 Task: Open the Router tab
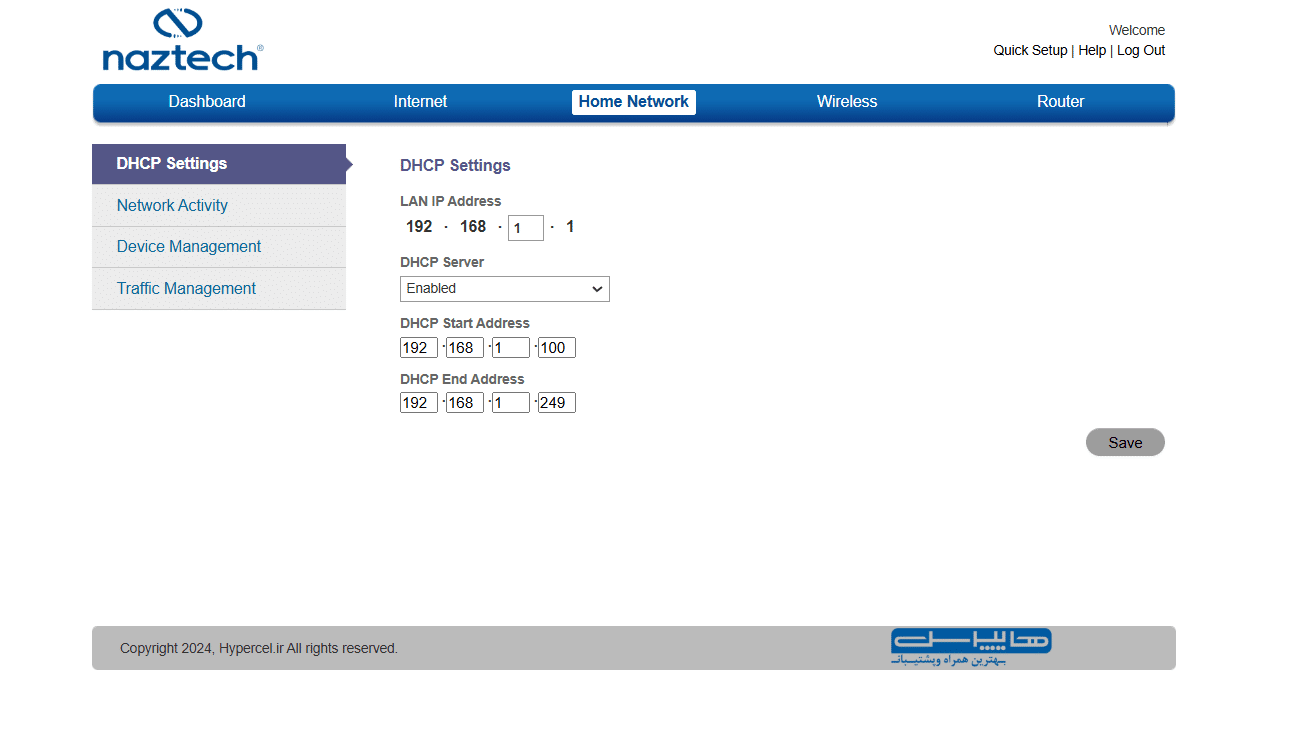(1060, 102)
